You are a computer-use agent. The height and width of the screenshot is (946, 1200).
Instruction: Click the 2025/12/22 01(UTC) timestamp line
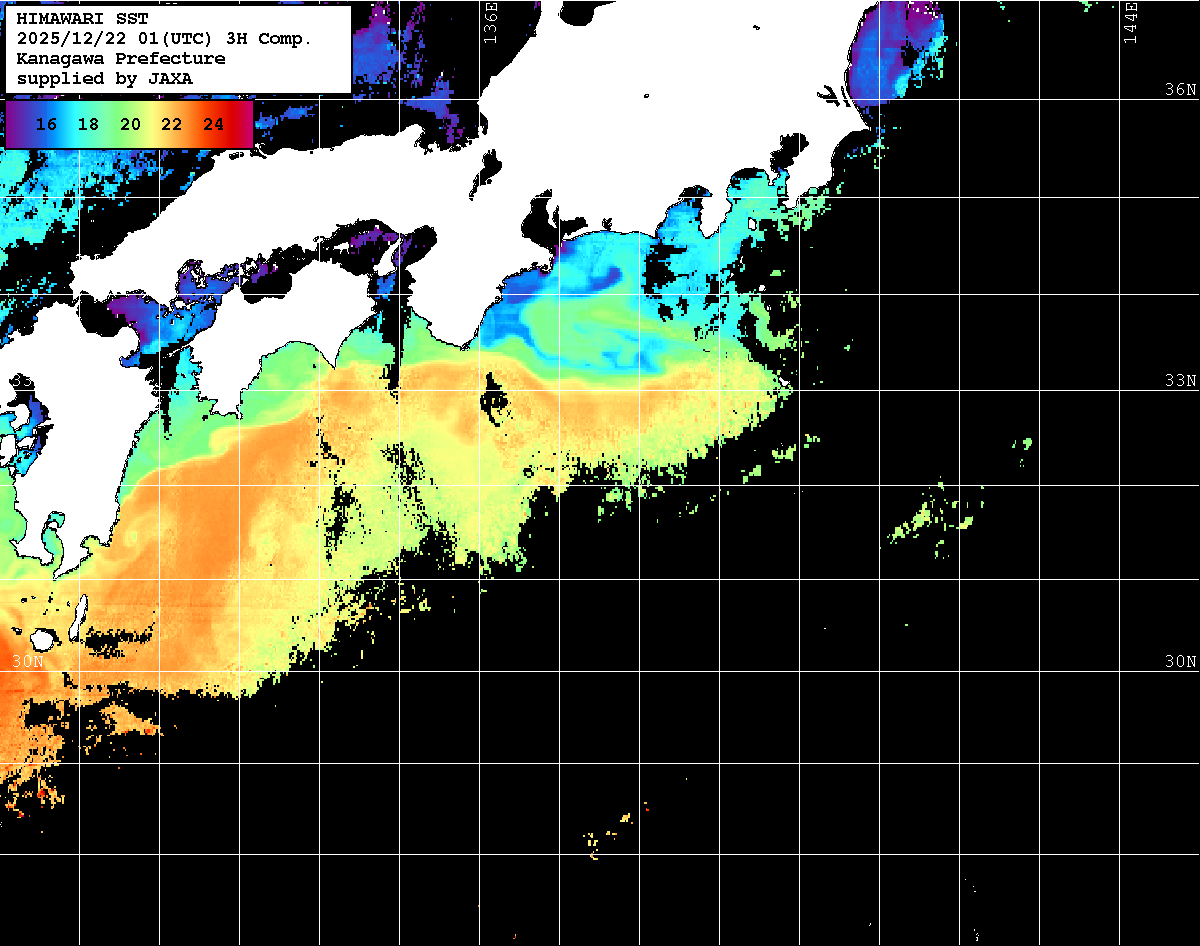click(x=164, y=39)
